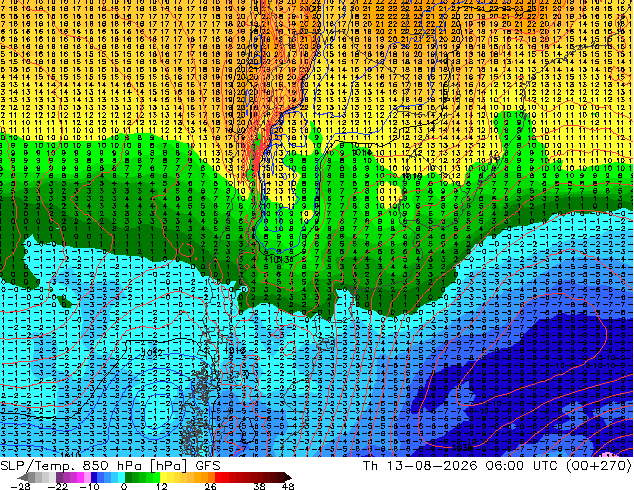Click the '12' legend value below color bar
The image size is (634, 490).
click(162, 486)
